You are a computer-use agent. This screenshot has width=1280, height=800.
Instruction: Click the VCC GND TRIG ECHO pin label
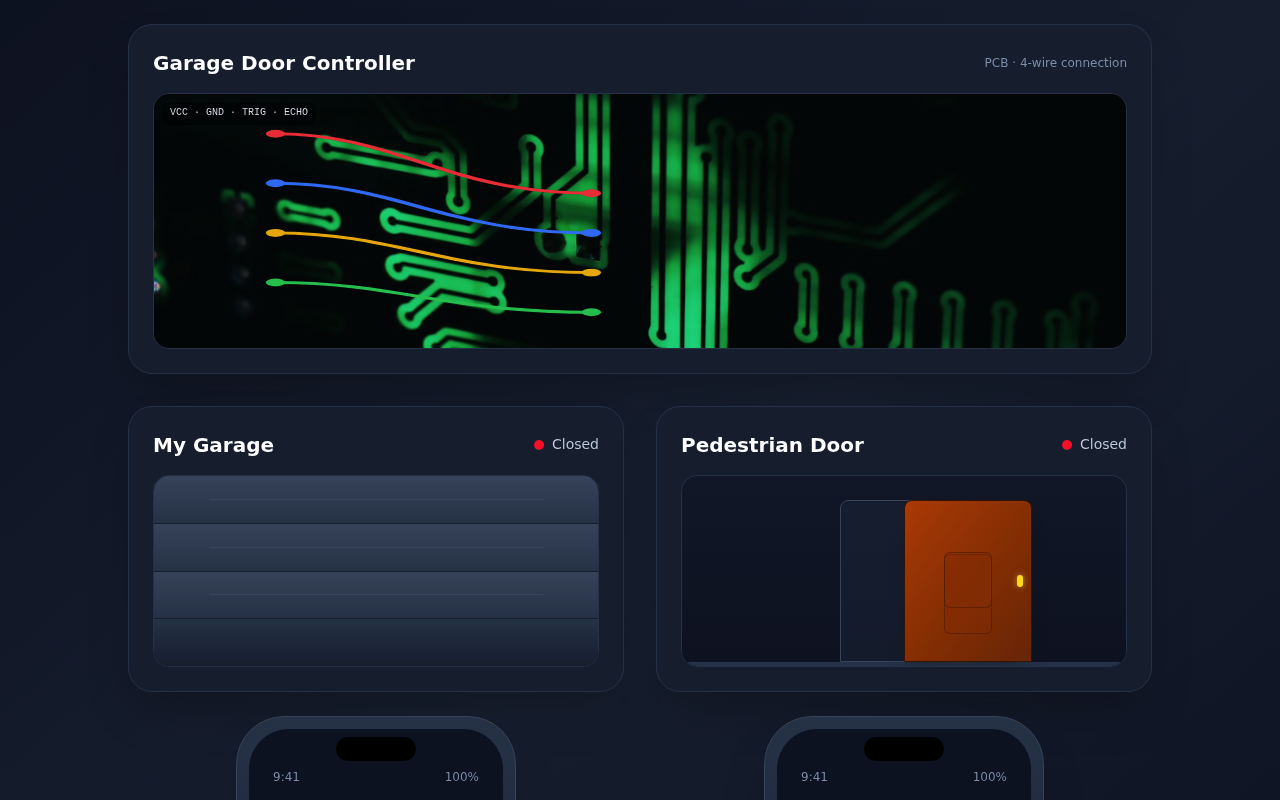pos(239,112)
